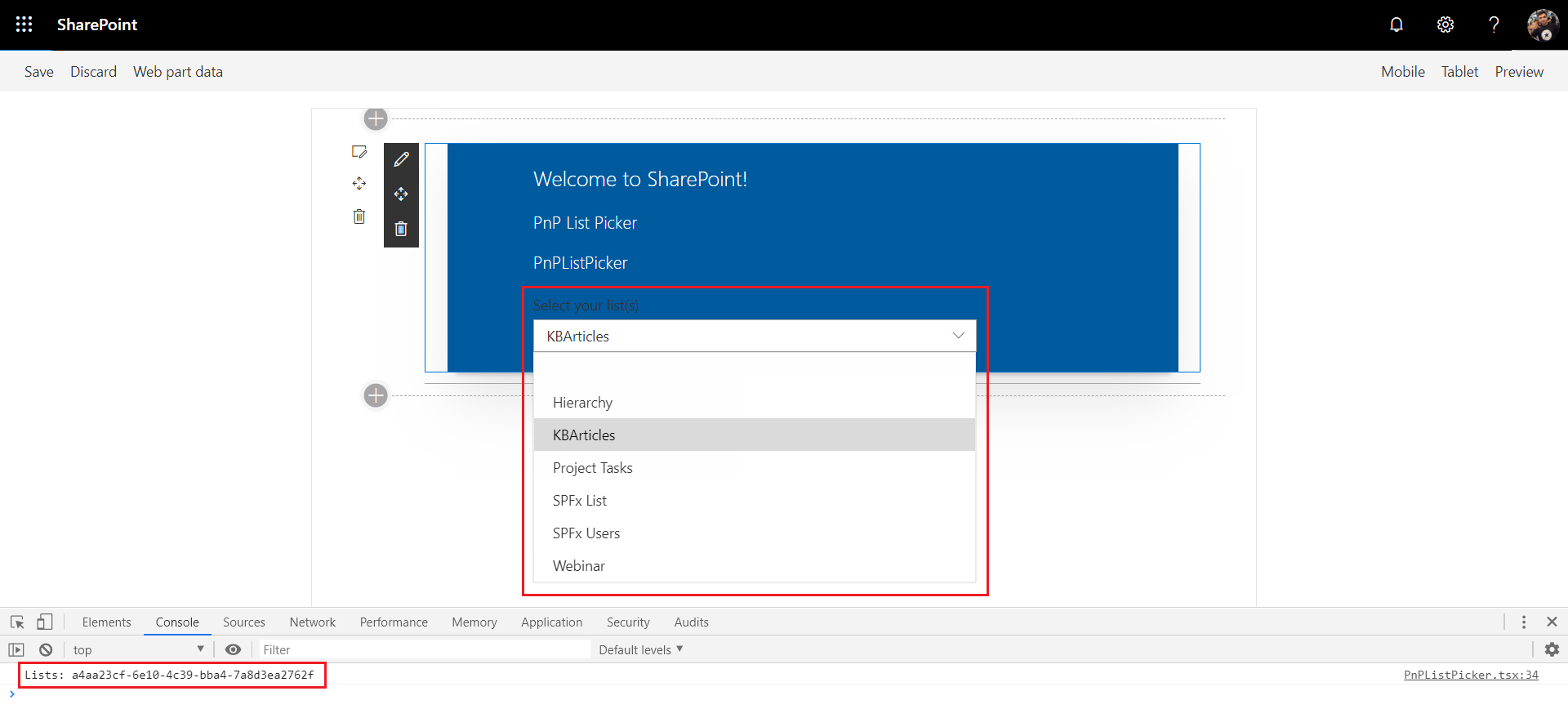Collapse the KBArticles list dropdown
1568x709 pixels.
tap(958, 336)
